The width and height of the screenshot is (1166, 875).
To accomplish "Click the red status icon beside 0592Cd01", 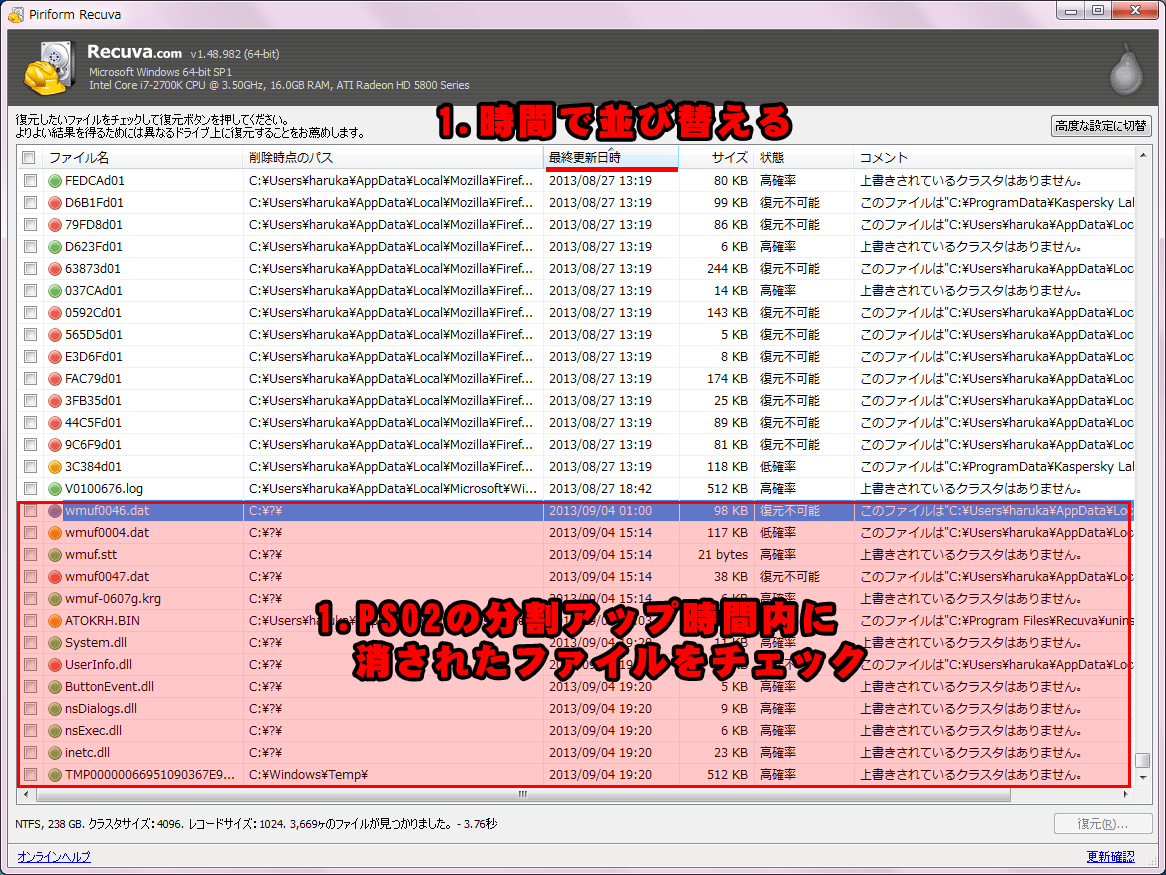I will point(54,313).
